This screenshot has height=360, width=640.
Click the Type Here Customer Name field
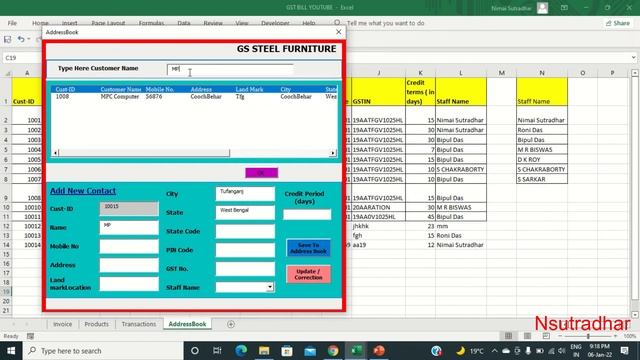[x=230, y=69]
